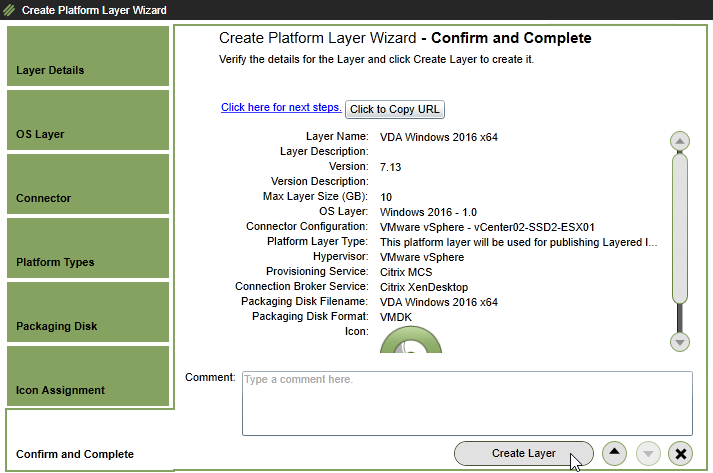The height and width of the screenshot is (473, 713).
Task: Click the Packaging Disk Filename value
Action: (x=439, y=302)
